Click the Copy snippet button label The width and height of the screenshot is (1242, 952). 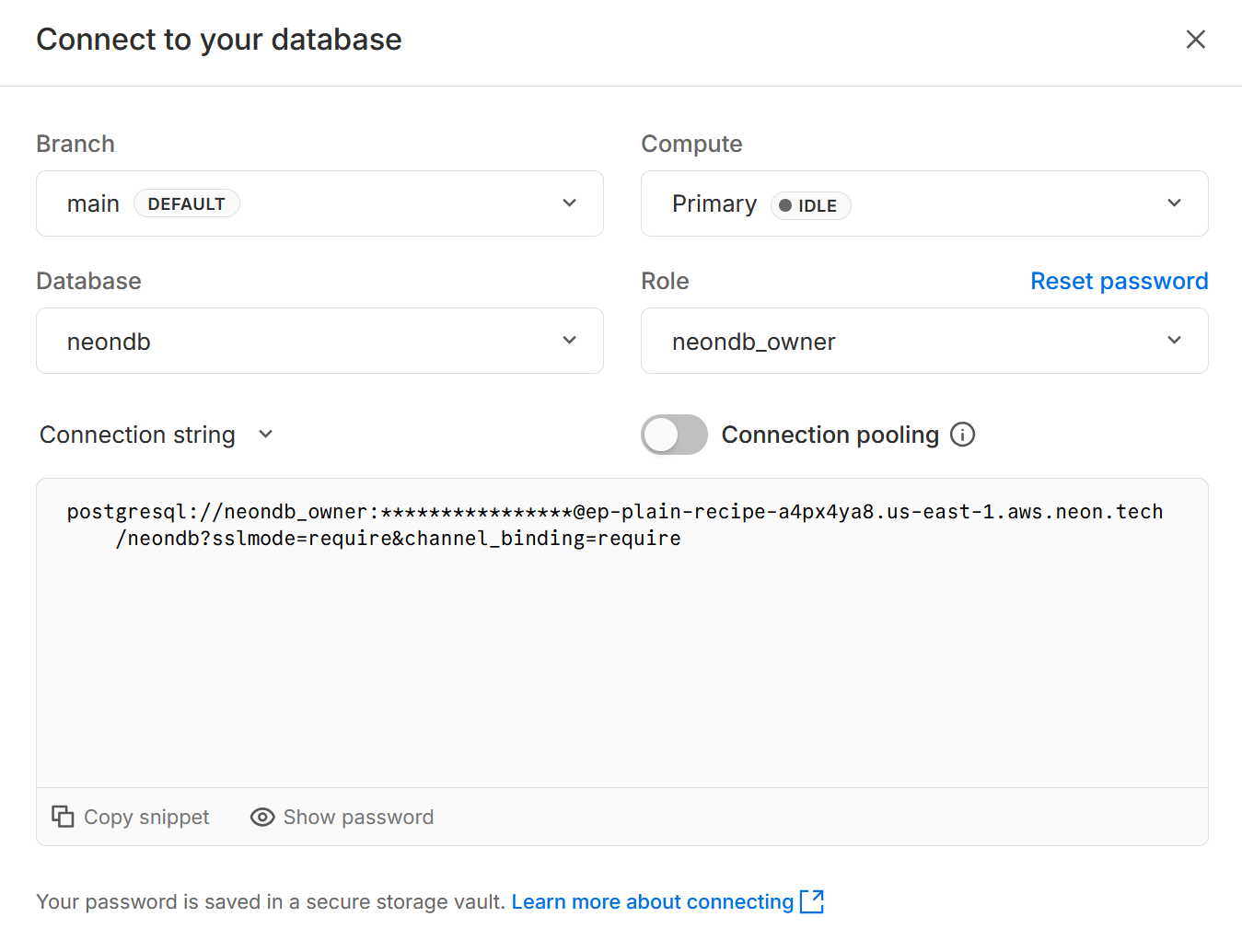coord(146,817)
